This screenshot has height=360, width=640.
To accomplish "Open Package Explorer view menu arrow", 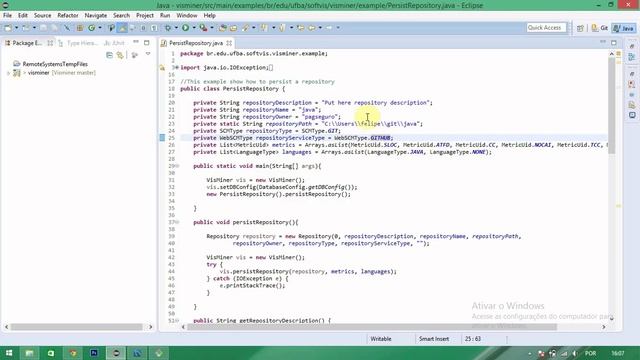I will [x=148, y=54].
